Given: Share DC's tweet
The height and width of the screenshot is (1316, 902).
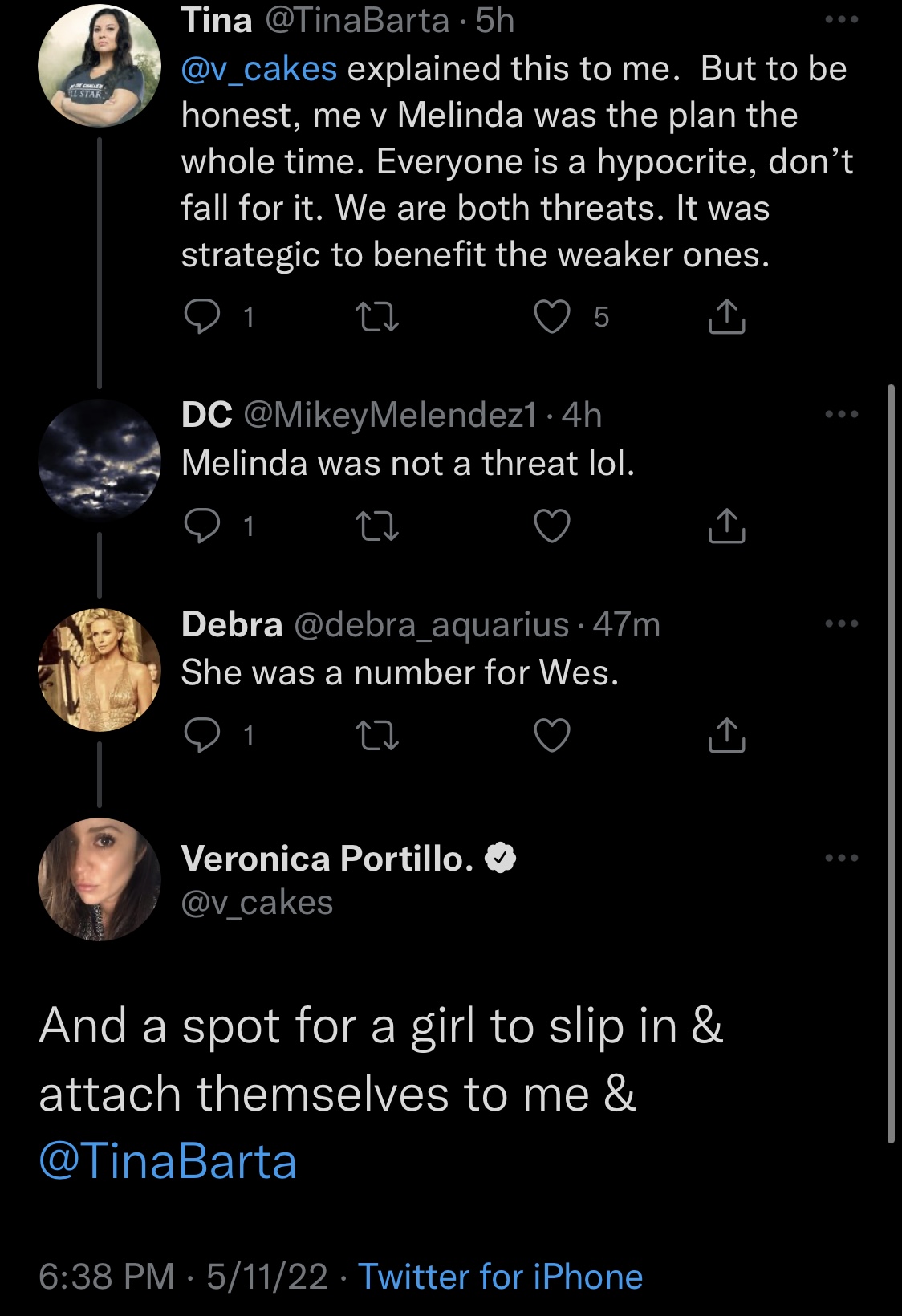Looking at the screenshot, I should click(727, 526).
